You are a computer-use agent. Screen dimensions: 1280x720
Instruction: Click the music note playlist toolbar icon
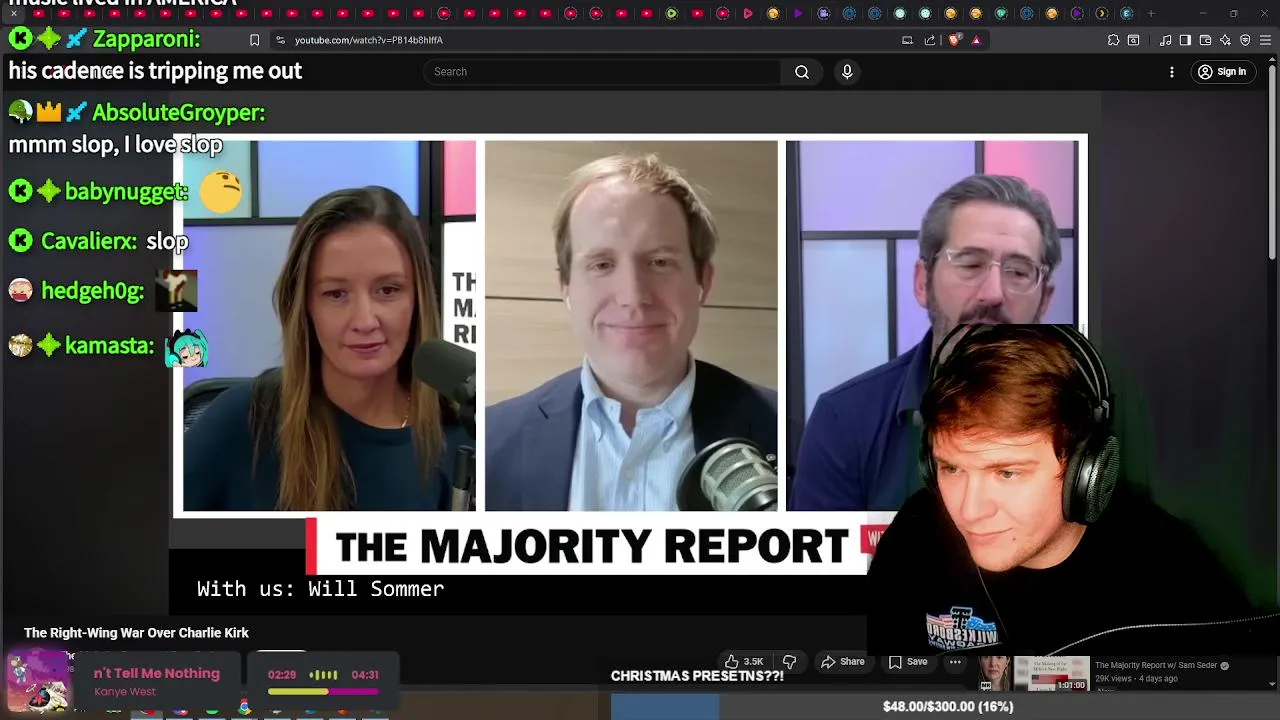[x=1166, y=40]
